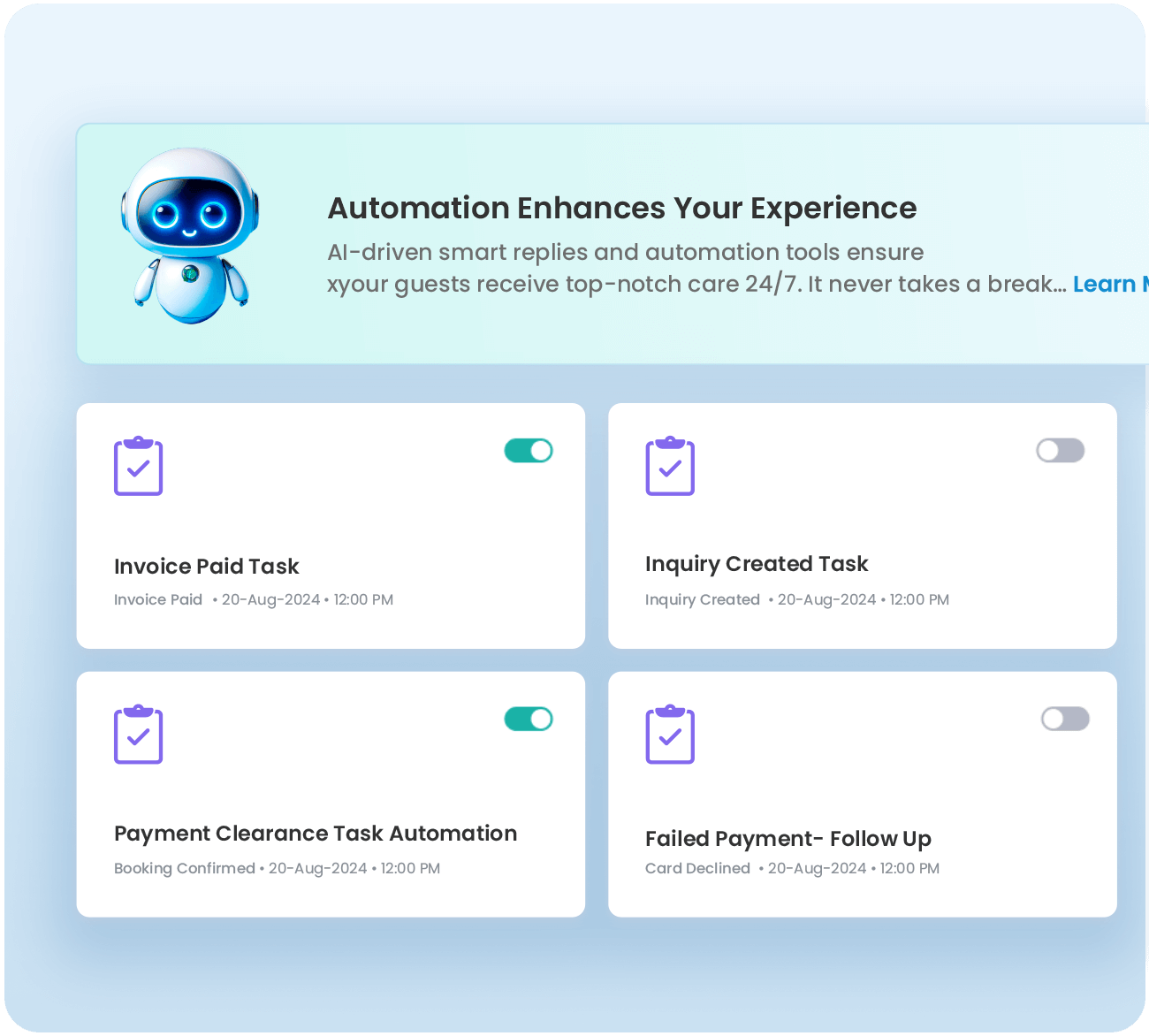Select the Payment Clearance Task Automation clipboard icon
The image size is (1149, 1036).
coord(139,735)
